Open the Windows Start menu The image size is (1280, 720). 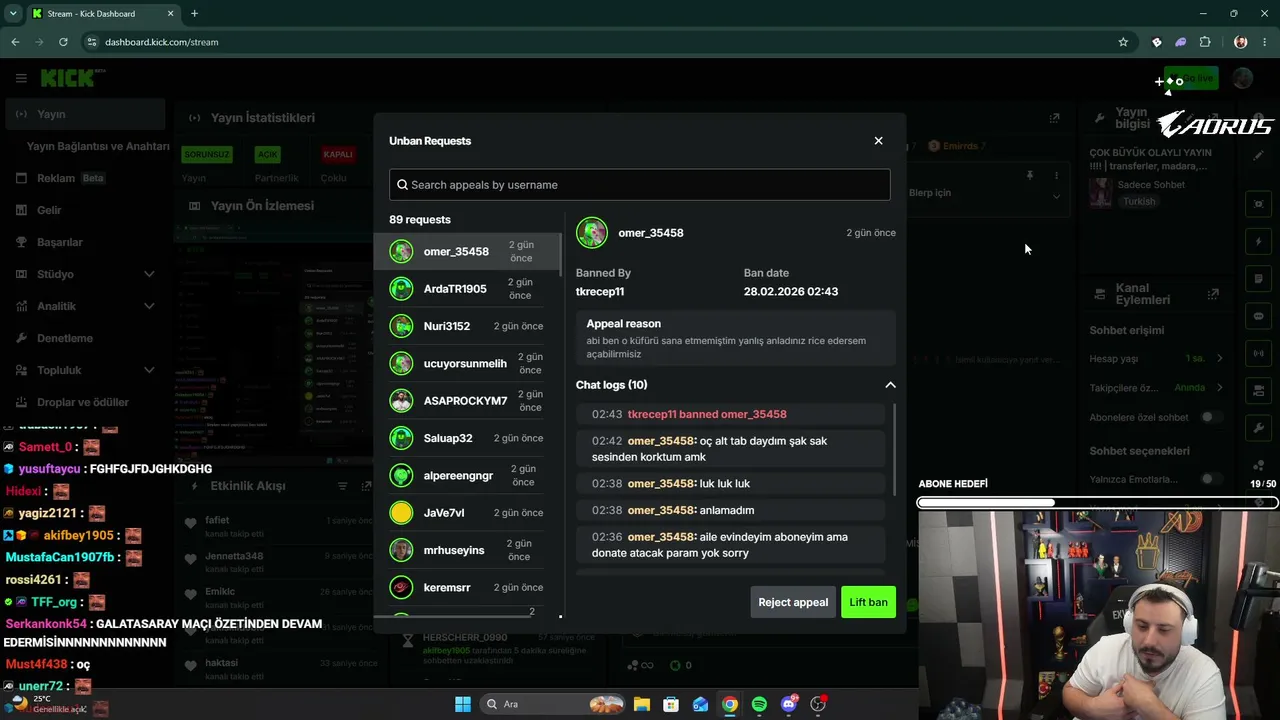(x=463, y=704)
